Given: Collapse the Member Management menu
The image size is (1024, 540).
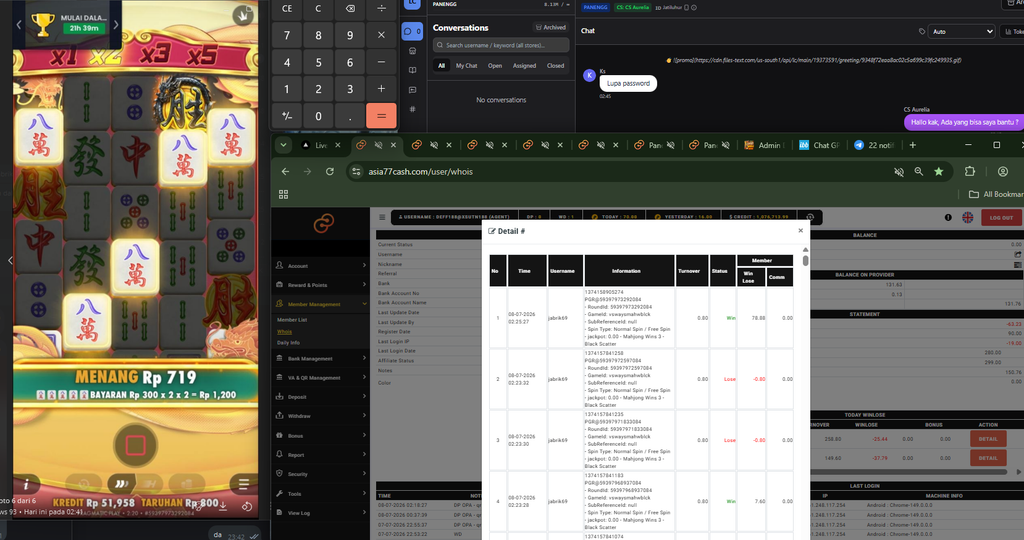Looking at the screenshot, I should tap(320, 304).
